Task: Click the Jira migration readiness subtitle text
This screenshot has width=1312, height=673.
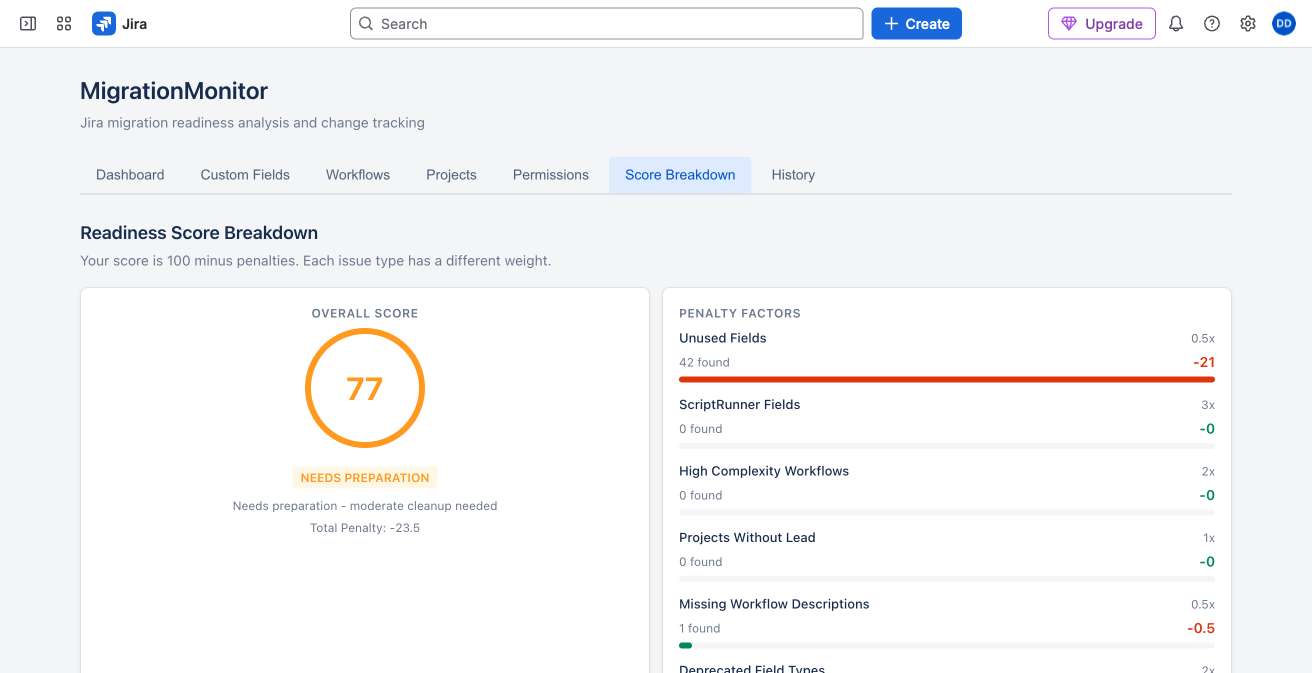Action: coord(252,123)
